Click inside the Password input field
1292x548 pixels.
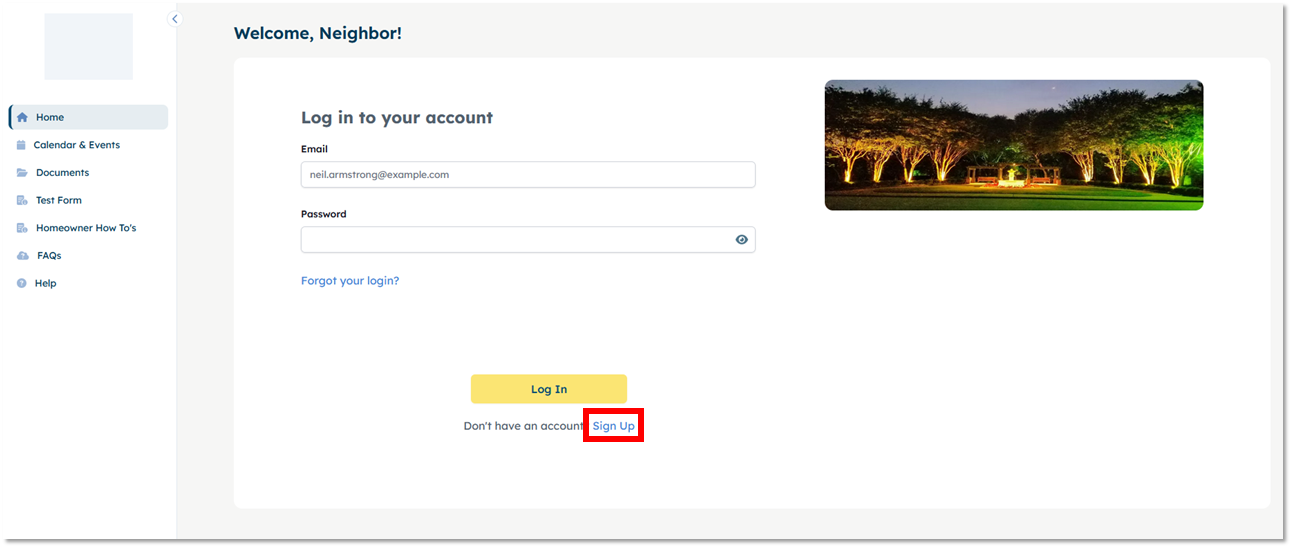(515, 240)
